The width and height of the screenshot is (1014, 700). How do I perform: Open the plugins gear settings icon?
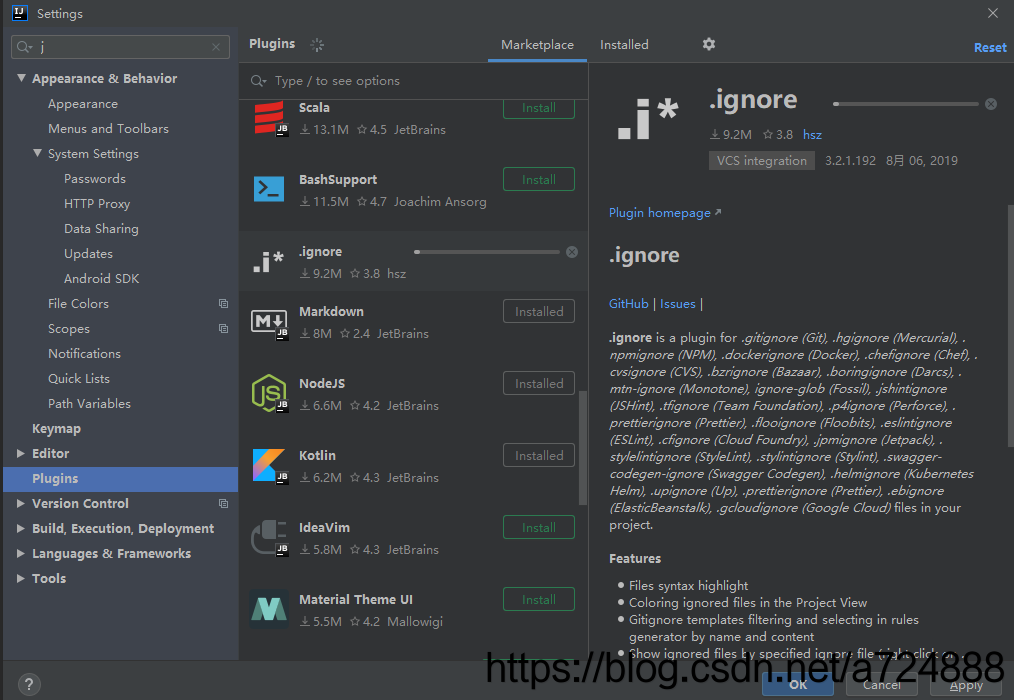coord(709,44)
